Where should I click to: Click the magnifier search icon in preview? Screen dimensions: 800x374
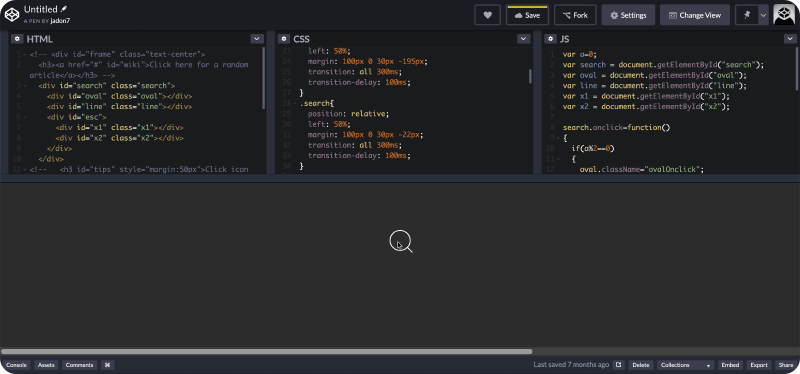coord(401,241)
